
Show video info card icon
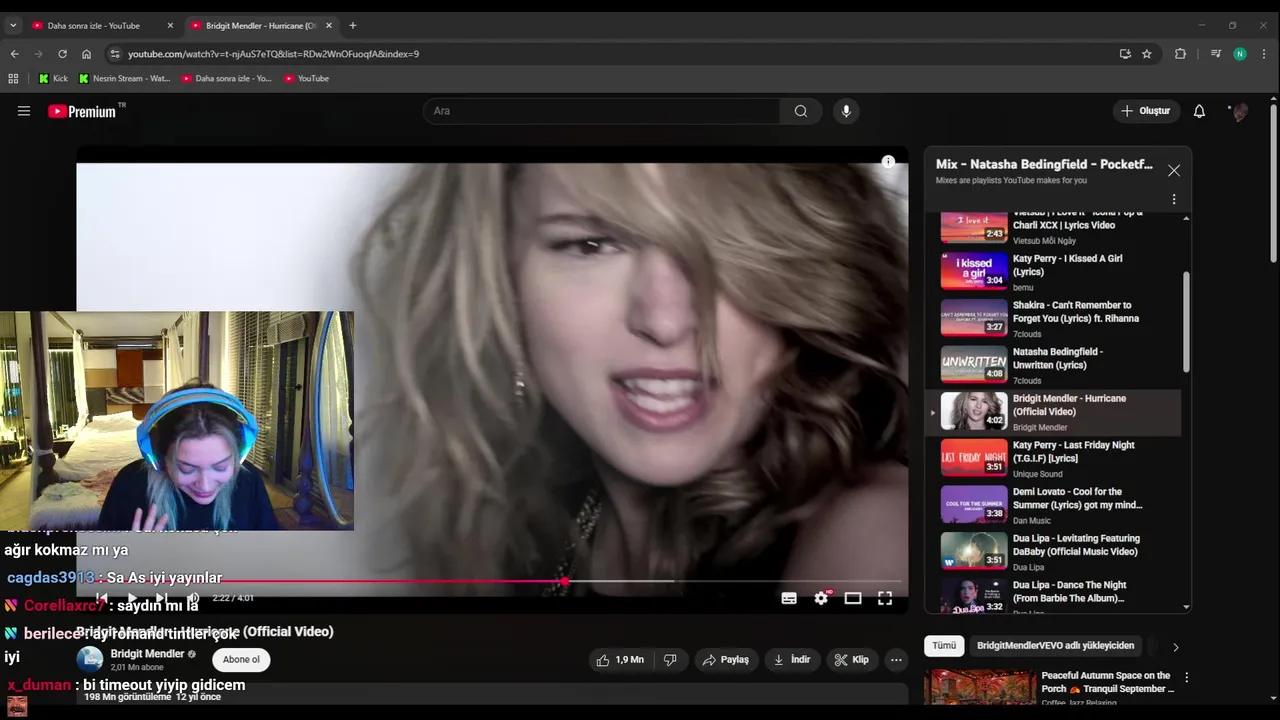(x=888, y=162)
